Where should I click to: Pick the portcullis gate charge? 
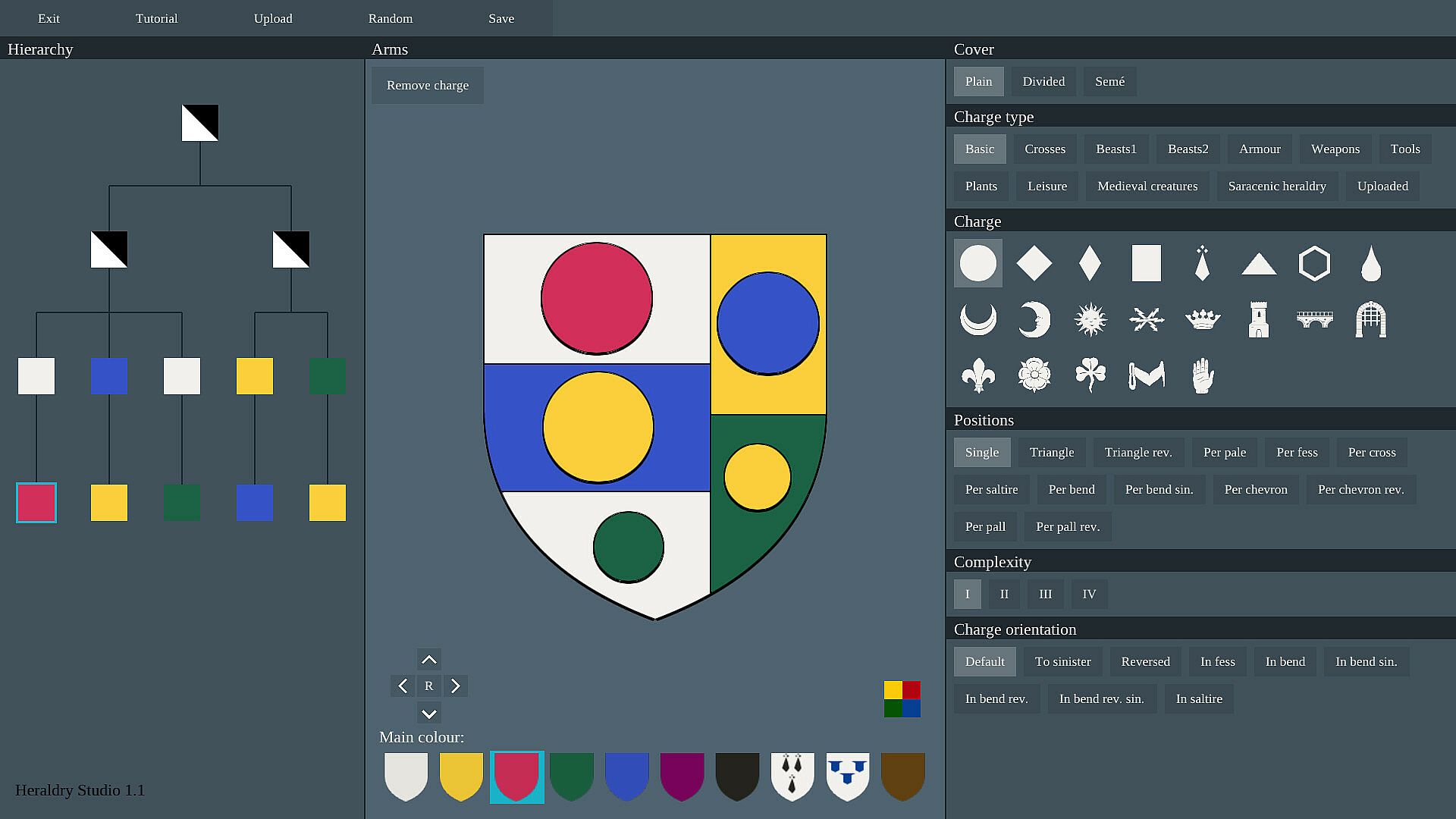coord(1370,319)
